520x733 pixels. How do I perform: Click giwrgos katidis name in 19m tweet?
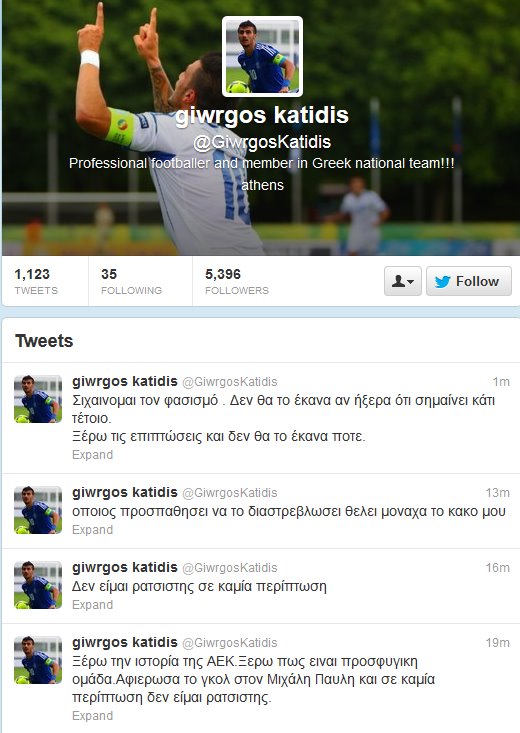[x=125, y=642]
